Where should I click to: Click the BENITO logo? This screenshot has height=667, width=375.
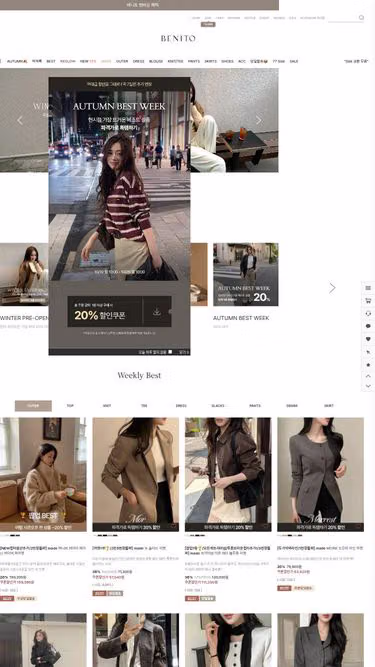[178, 38]
